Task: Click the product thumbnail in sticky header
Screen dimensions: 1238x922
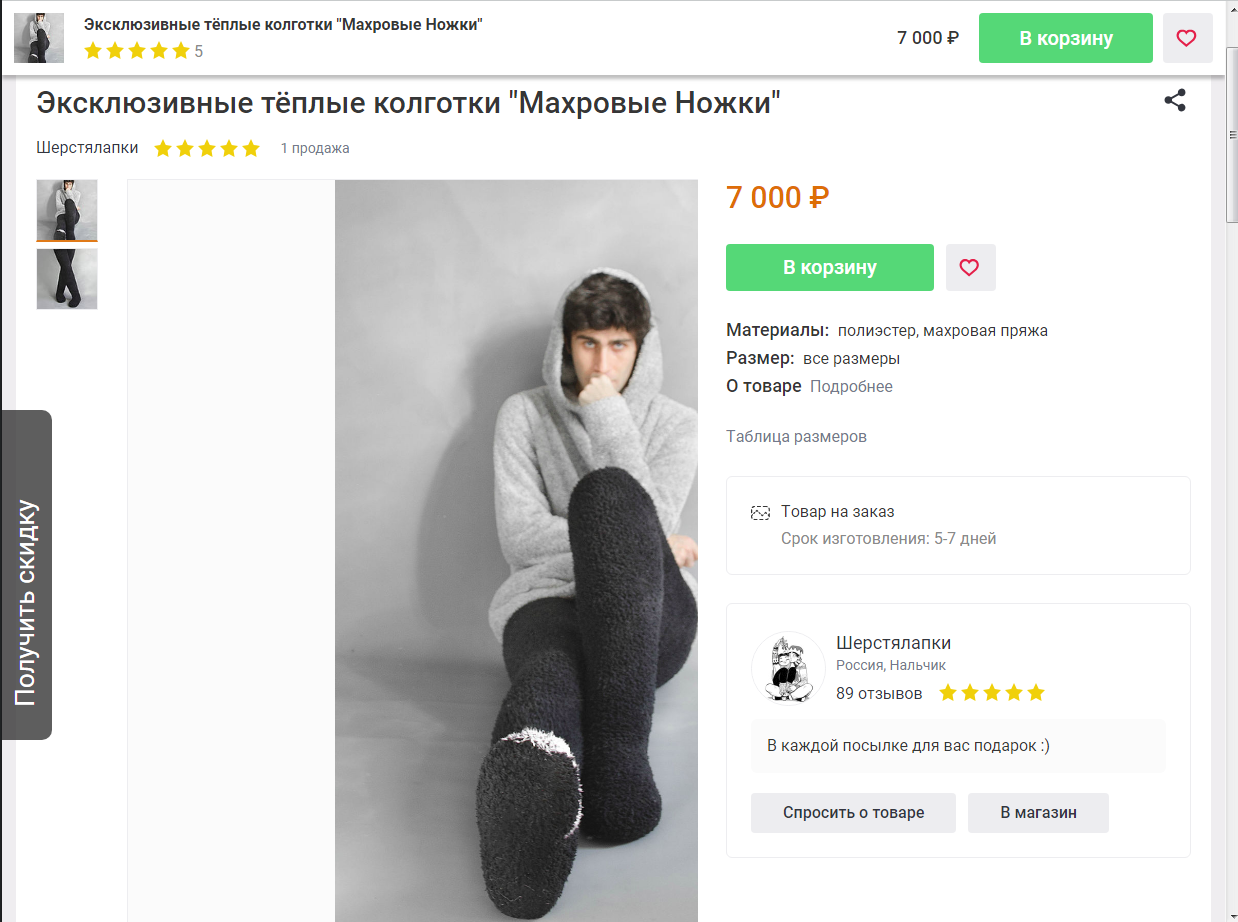Action: point(39,38)
